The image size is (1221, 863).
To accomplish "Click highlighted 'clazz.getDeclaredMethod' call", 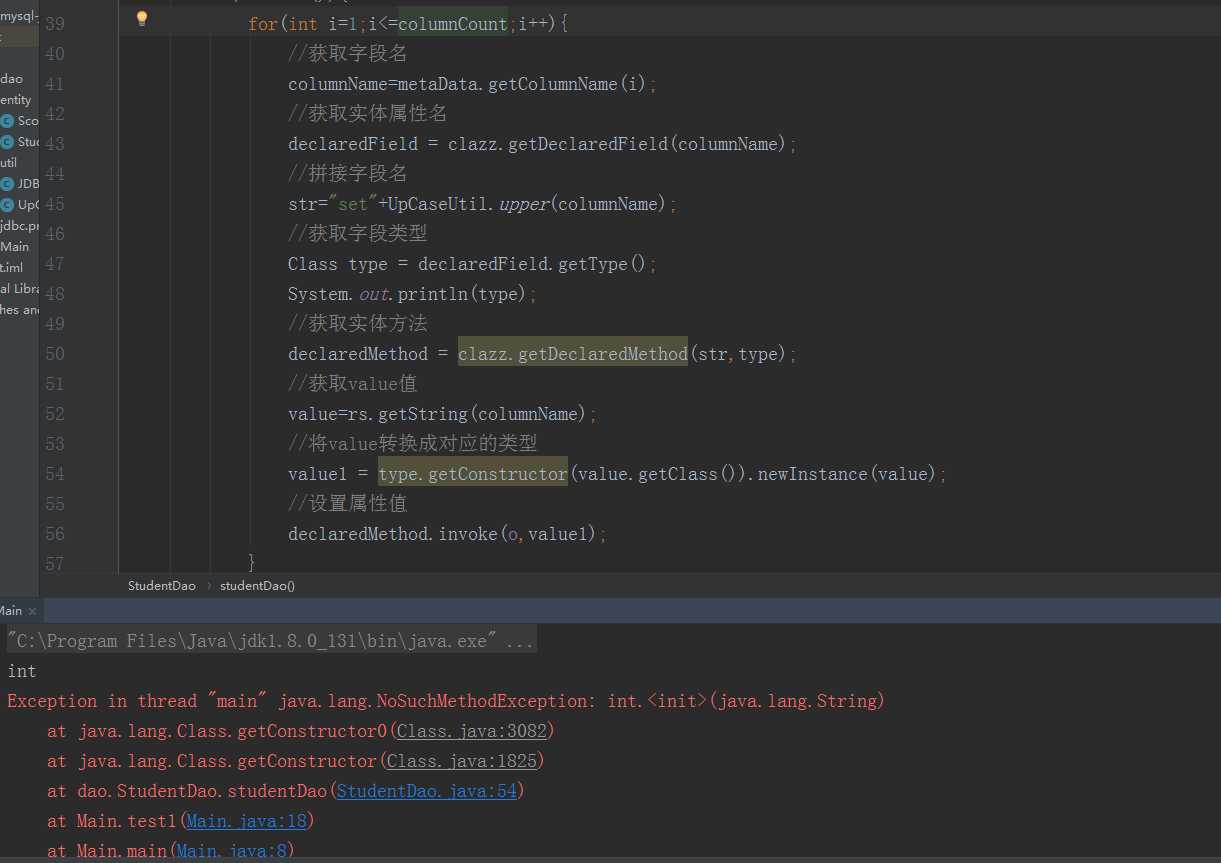I will 573,354.
